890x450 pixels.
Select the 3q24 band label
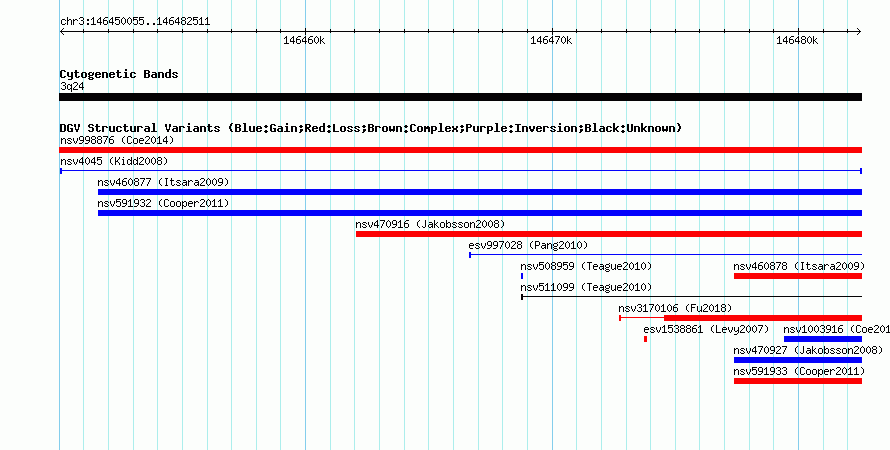click(x=72, y=86)
